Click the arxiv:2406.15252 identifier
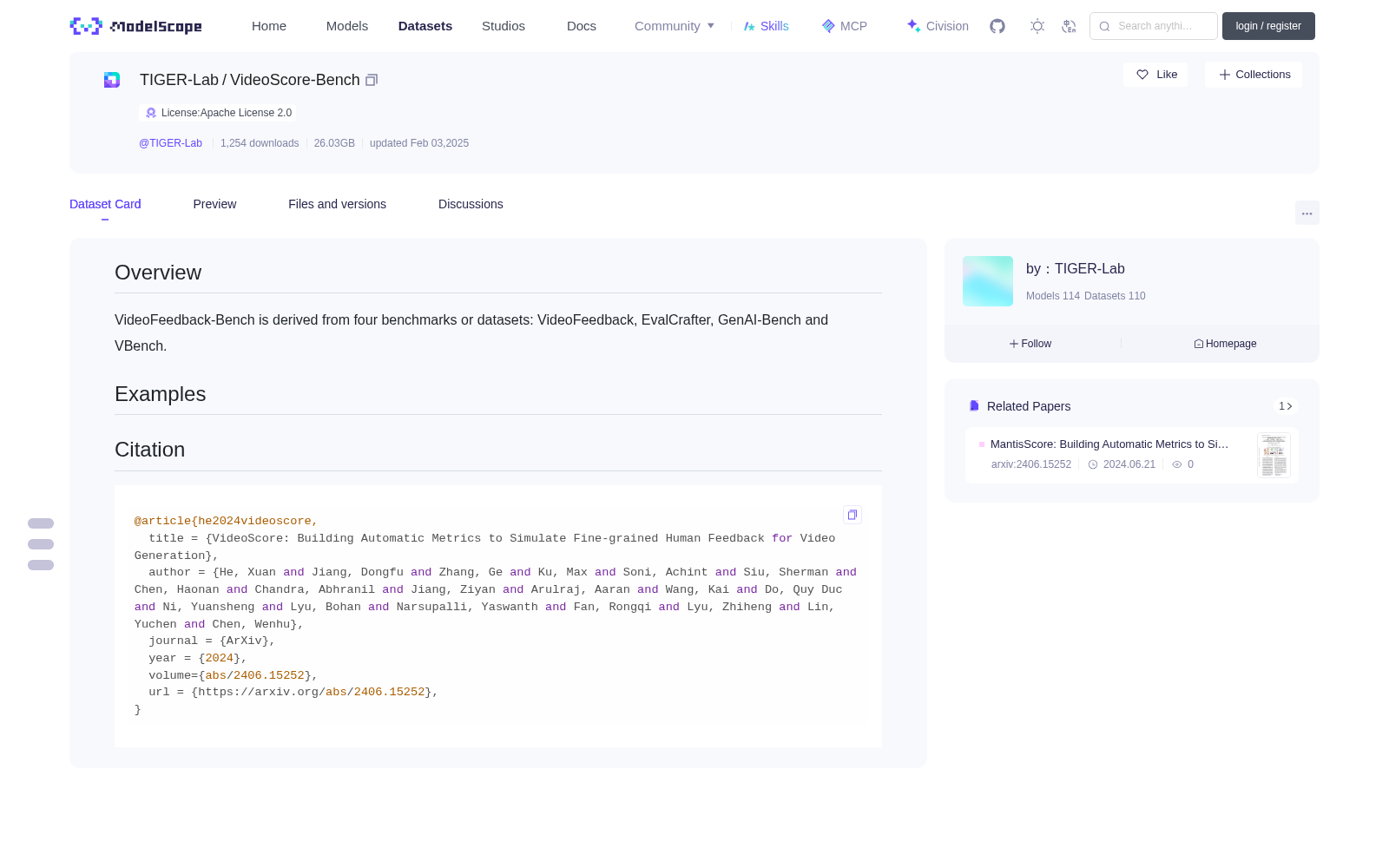 1031,464
